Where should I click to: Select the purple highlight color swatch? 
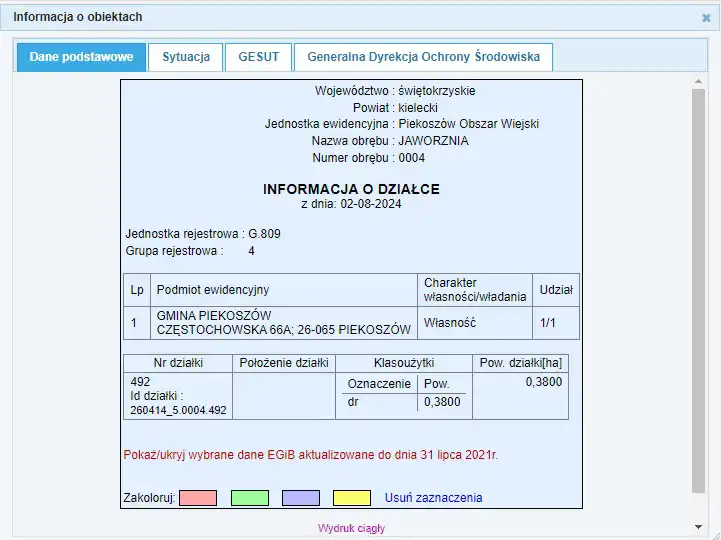300,498
